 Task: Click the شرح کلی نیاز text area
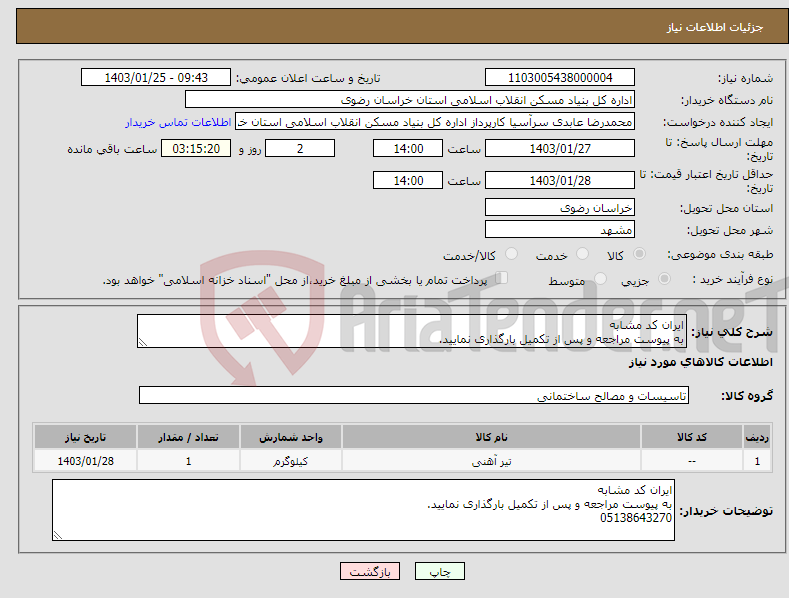point(412,331)
